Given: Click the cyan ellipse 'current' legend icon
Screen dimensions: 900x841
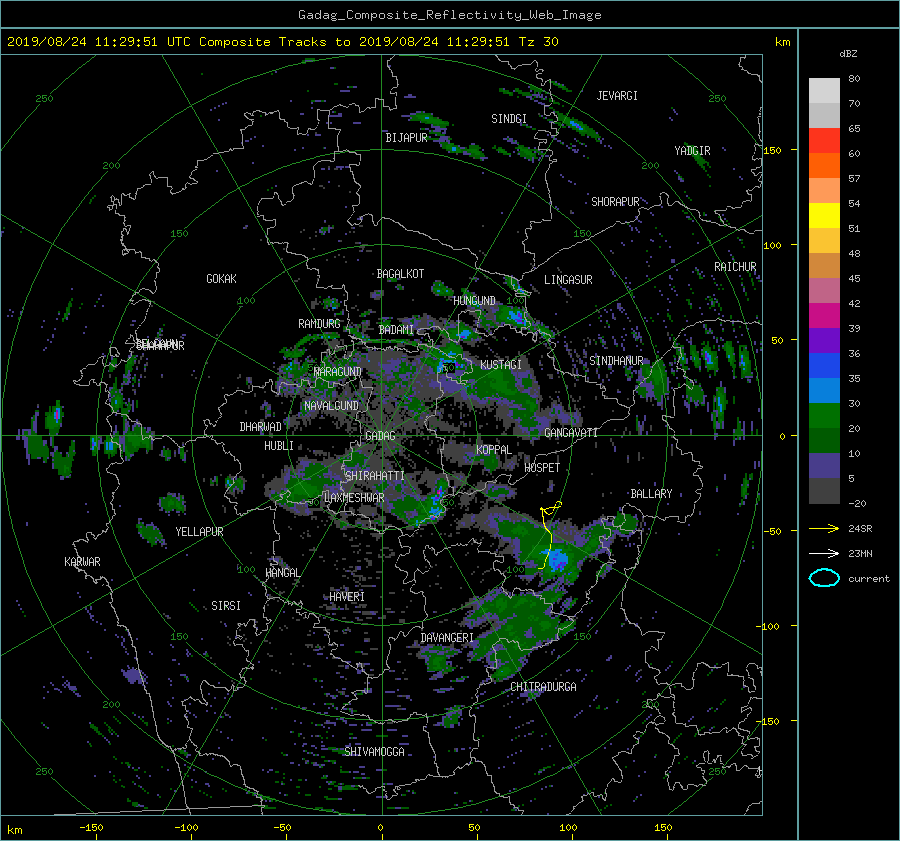Looking at the screenshot, I should tap(824, 578).
